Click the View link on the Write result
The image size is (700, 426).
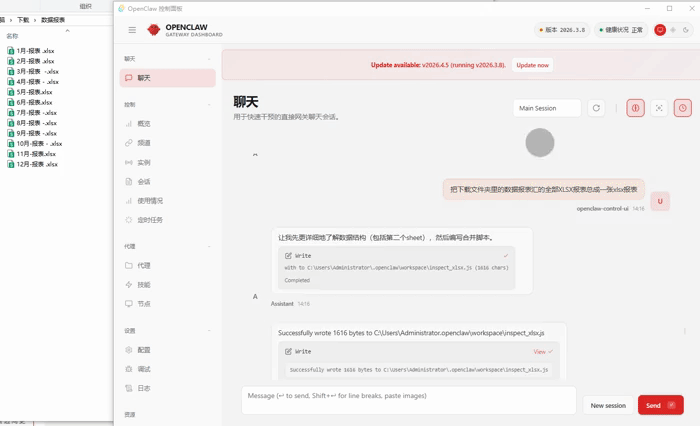tap(543, 352)
